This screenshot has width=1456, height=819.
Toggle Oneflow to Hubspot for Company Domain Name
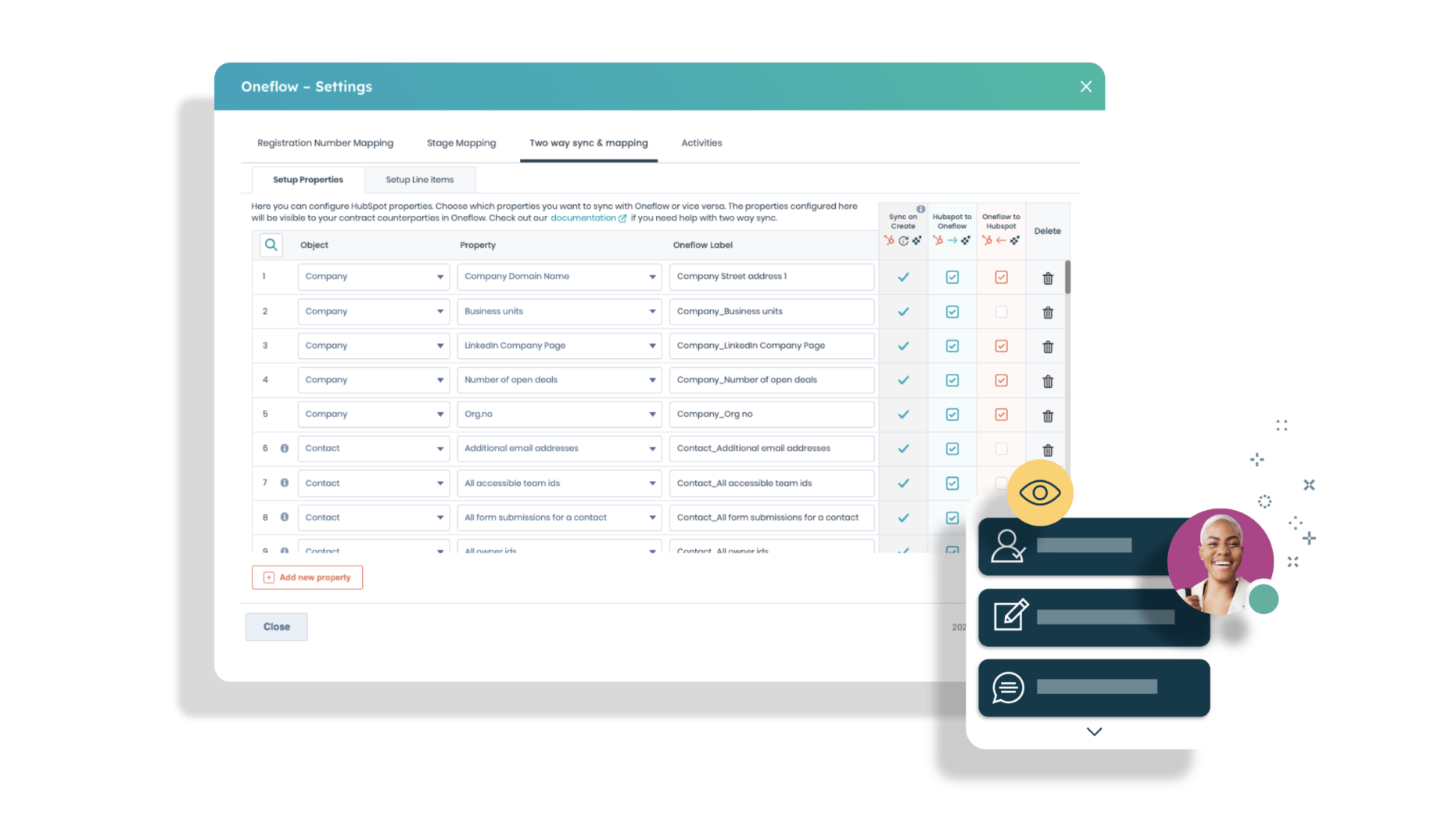click(1001, 277)
